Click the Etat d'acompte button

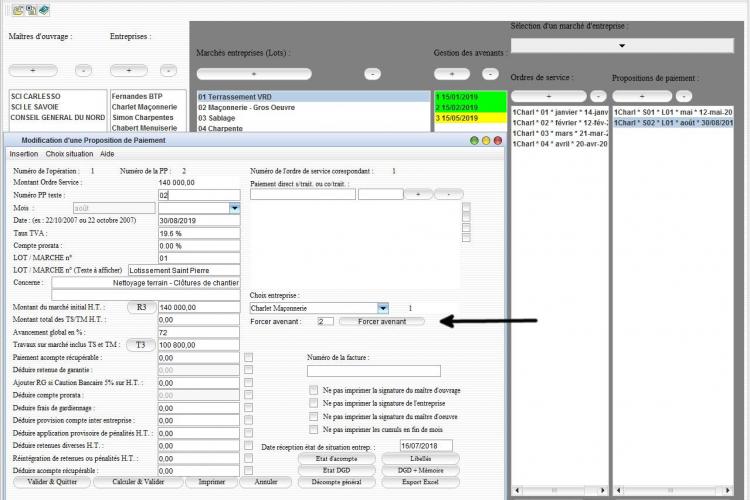(337, 459)
